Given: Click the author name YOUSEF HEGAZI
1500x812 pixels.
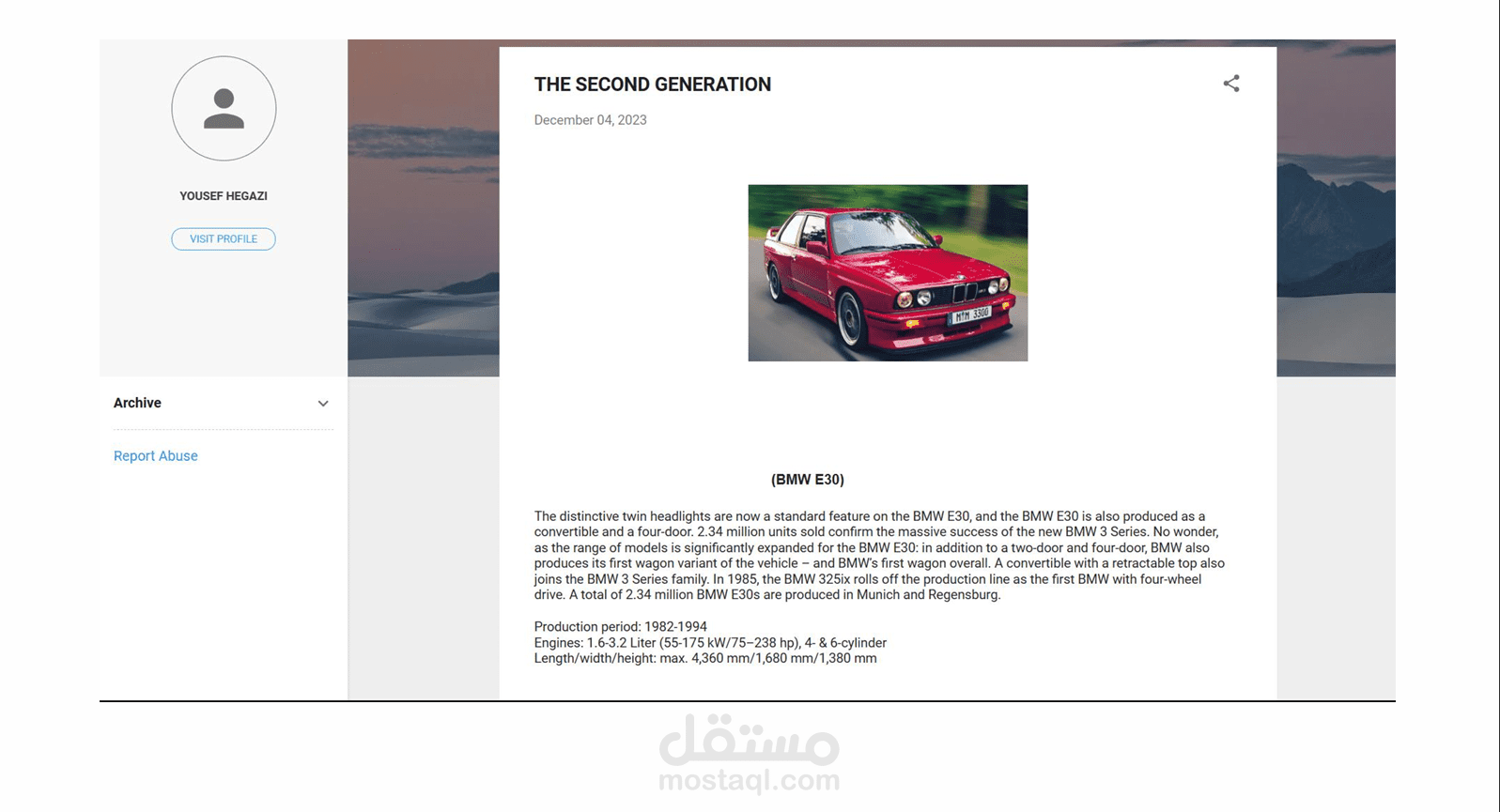Looking at the screenshot, I should (224, 196).
